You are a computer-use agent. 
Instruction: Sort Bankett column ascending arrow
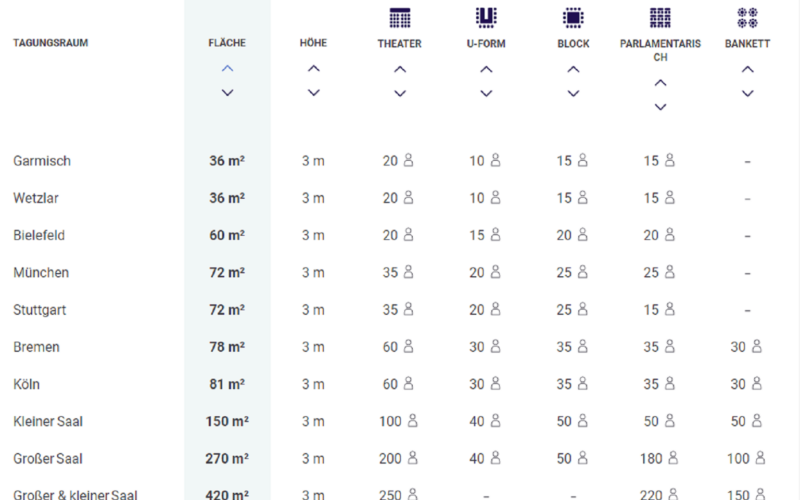(747, 69)
